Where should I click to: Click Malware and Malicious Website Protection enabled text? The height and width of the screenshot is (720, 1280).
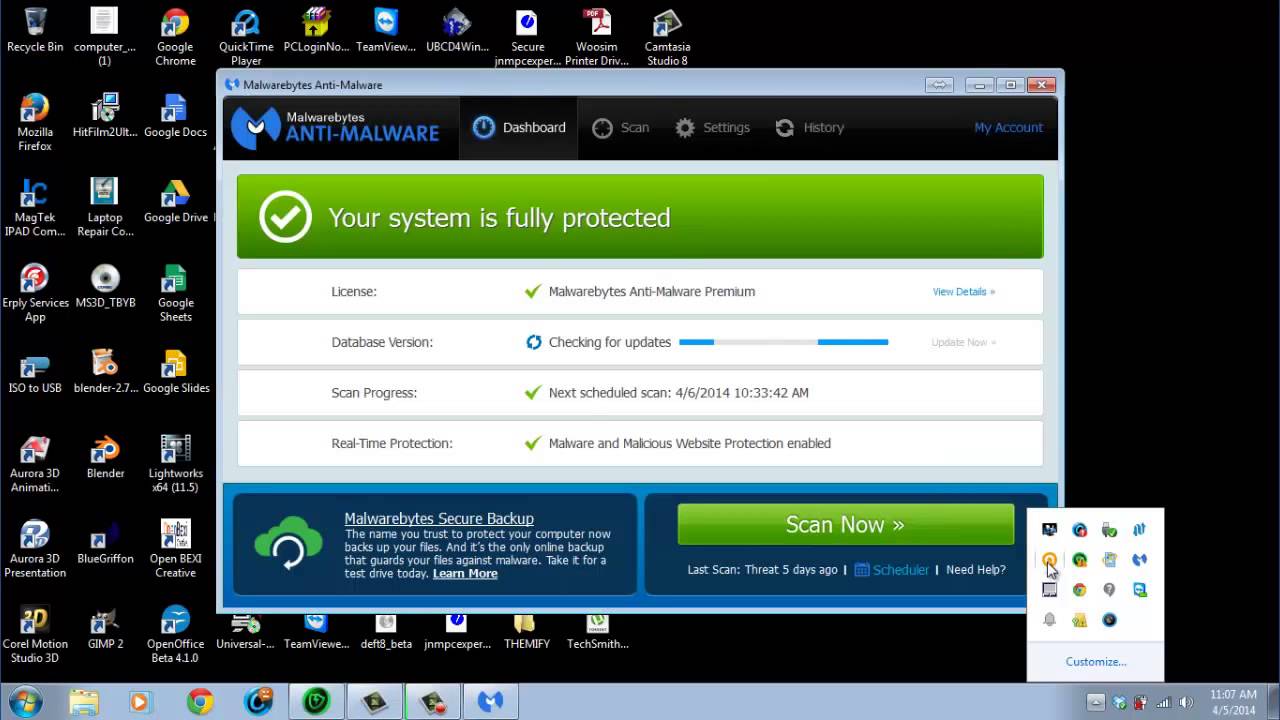click(690, 443)
